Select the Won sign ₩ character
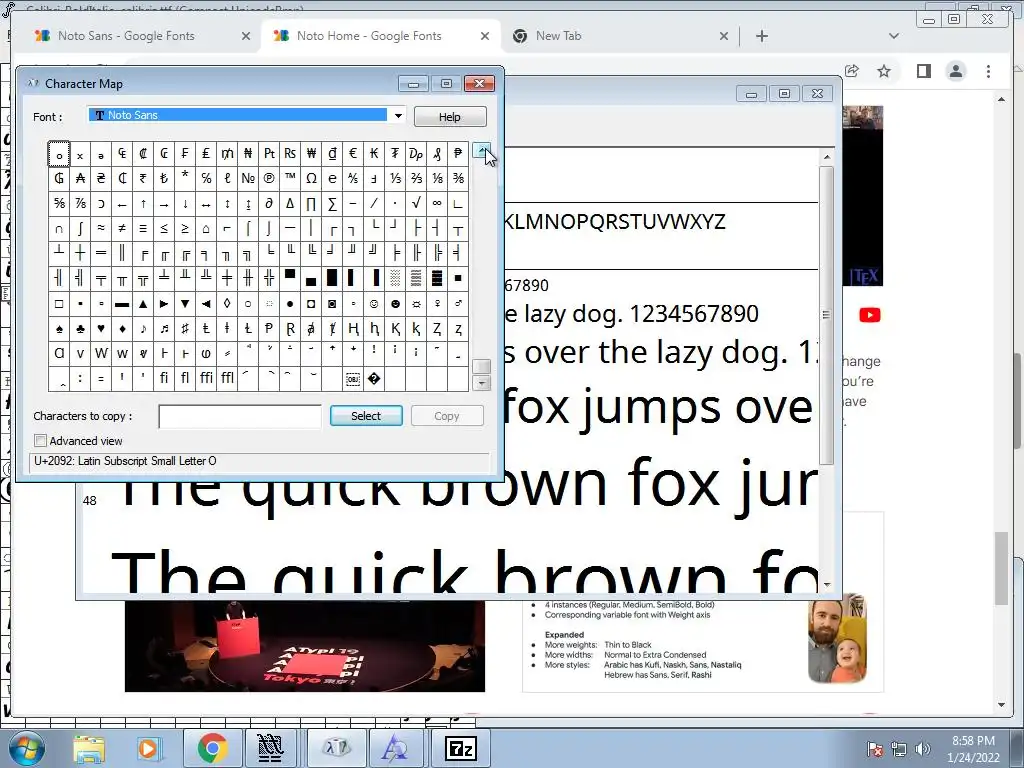The width and height of the screenshot is (1024, 768). (311, 153)
